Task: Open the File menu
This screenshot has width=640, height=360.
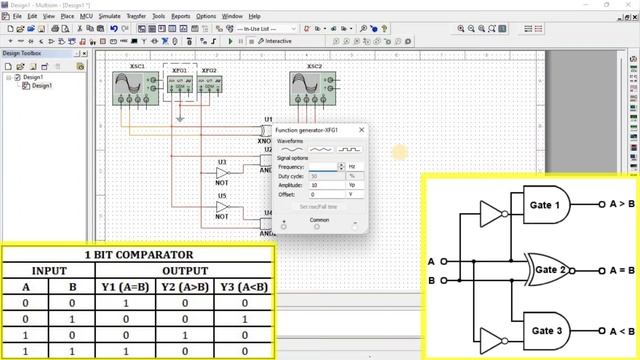Action: point(17,16)
